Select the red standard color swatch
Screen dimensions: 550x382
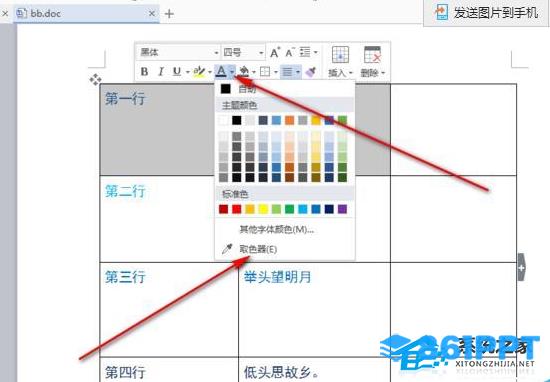(x=237, y=209)
